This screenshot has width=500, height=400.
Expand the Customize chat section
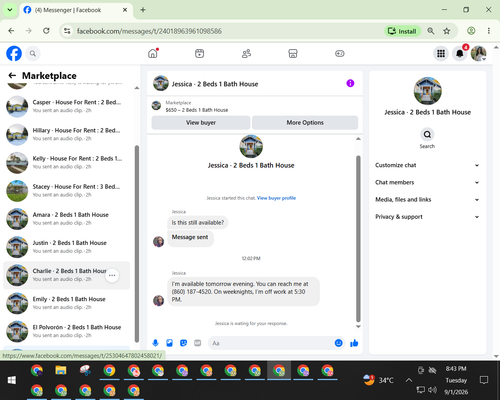click(x=427, y=165)
